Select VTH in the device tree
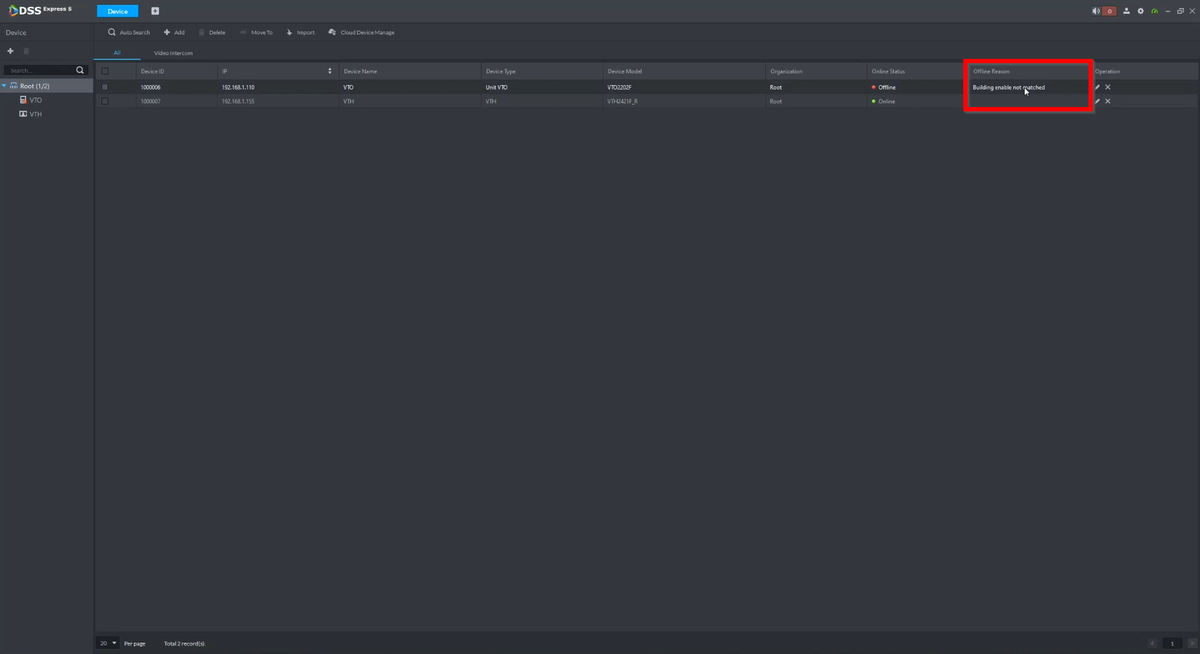Screen dimensions: 1200x654 coord(35,114)
